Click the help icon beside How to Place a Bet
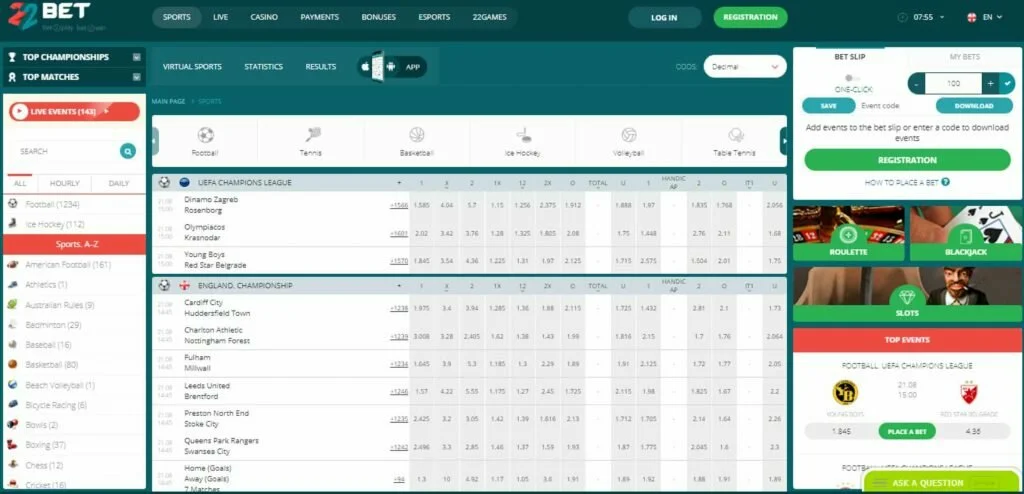1024x494 pixels. pyautogui.click(x=945, y=183)
